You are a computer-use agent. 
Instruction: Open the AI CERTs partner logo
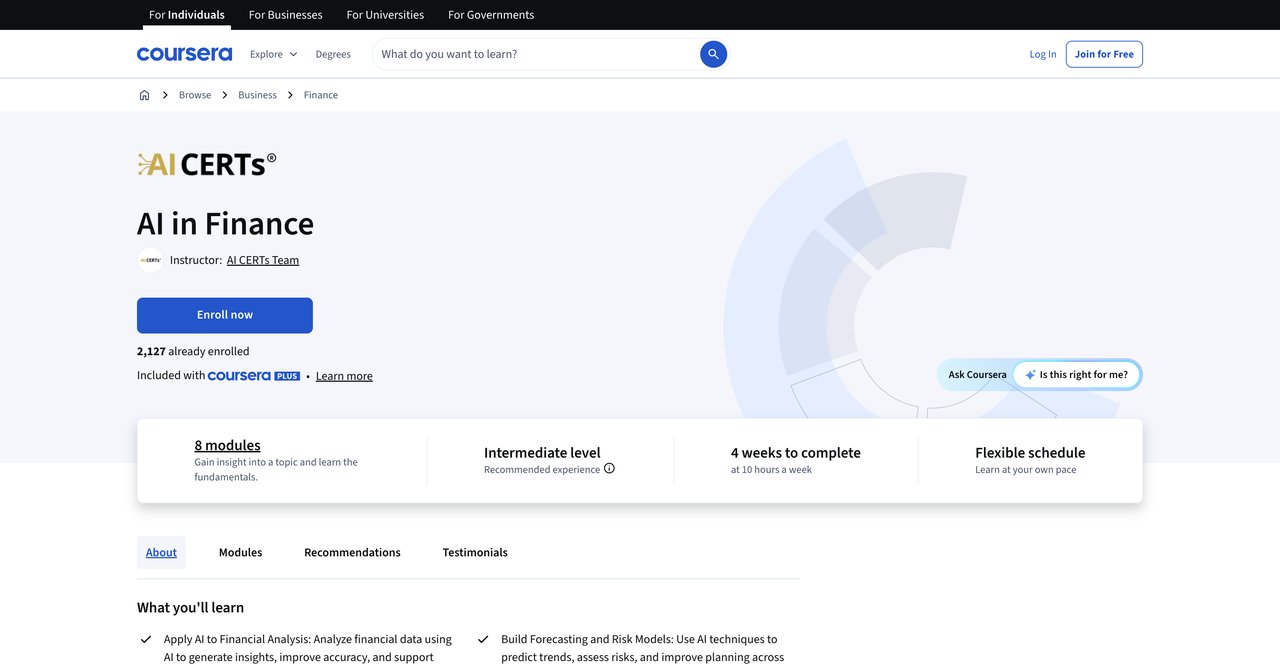tap(207, 164)
